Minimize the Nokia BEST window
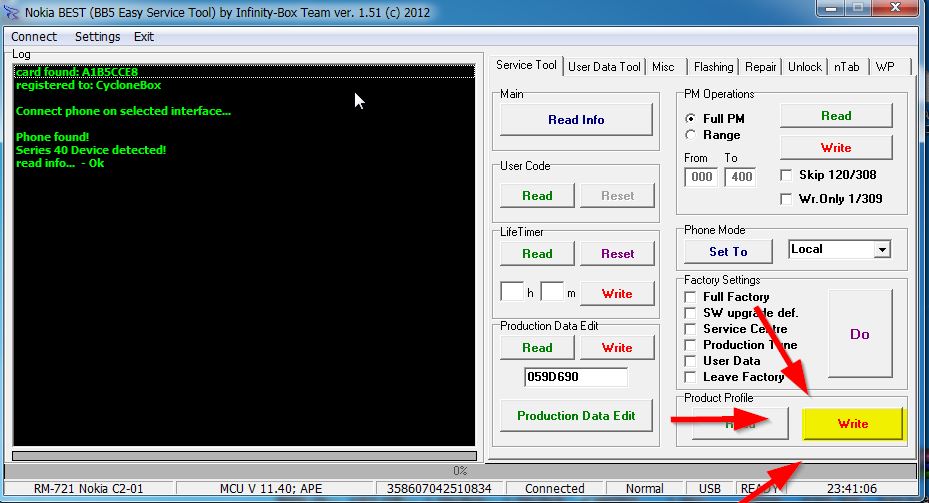The width and height of the screenshot is (929, 503). [x=831, y=8]
